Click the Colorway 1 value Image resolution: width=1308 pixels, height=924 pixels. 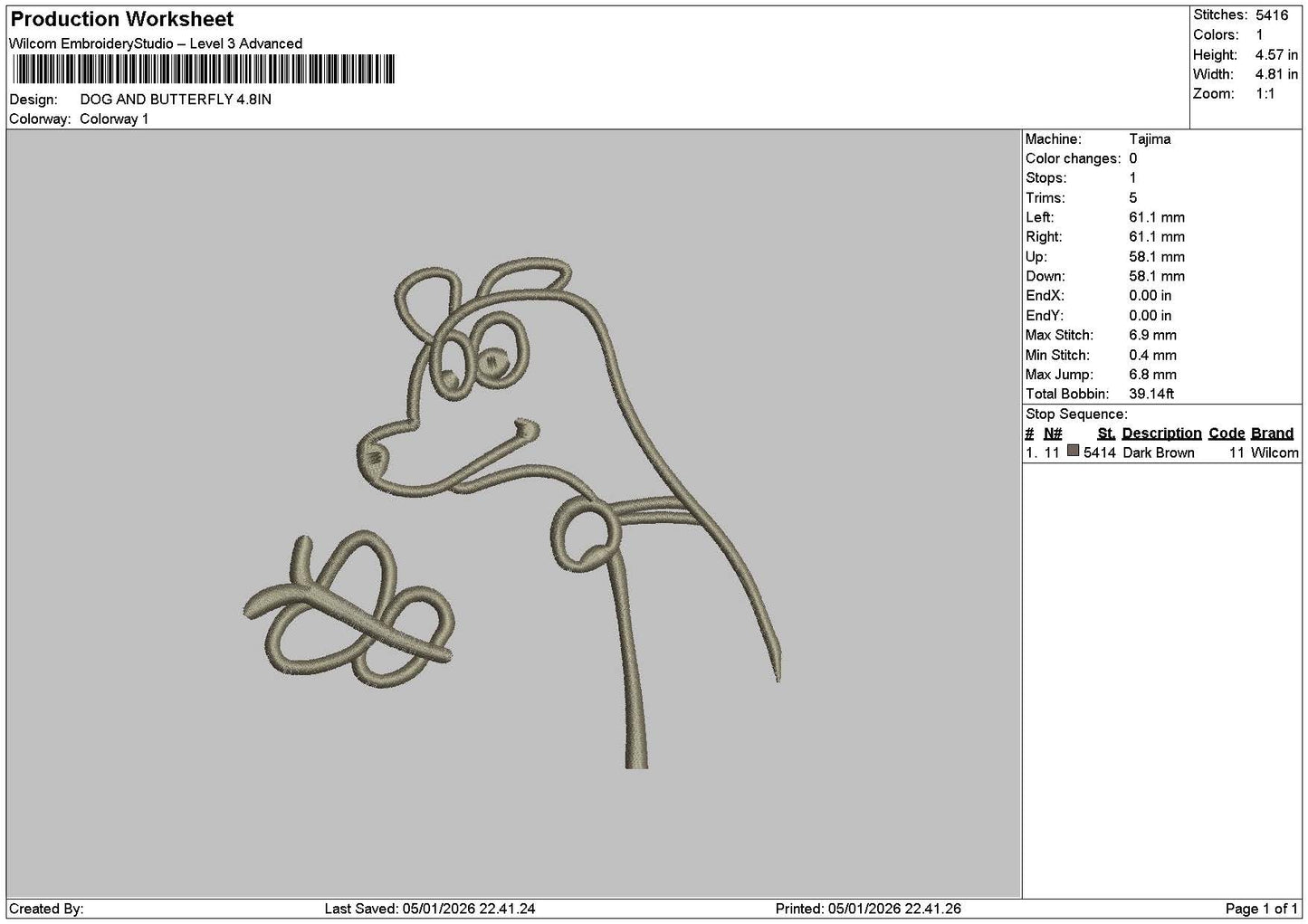point(114,119)
